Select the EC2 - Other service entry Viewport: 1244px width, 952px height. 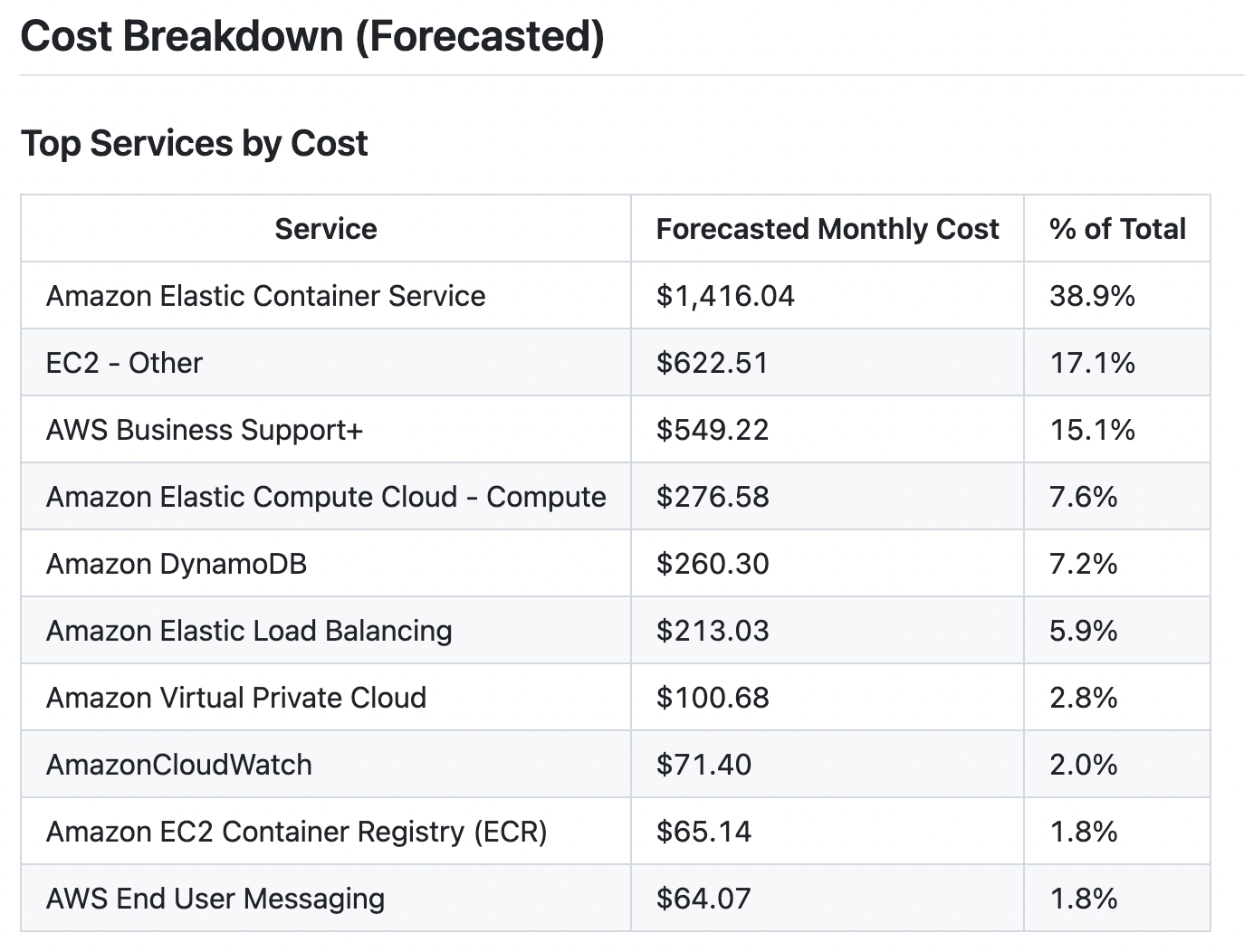pyautogui.click(x=125, y=363)
